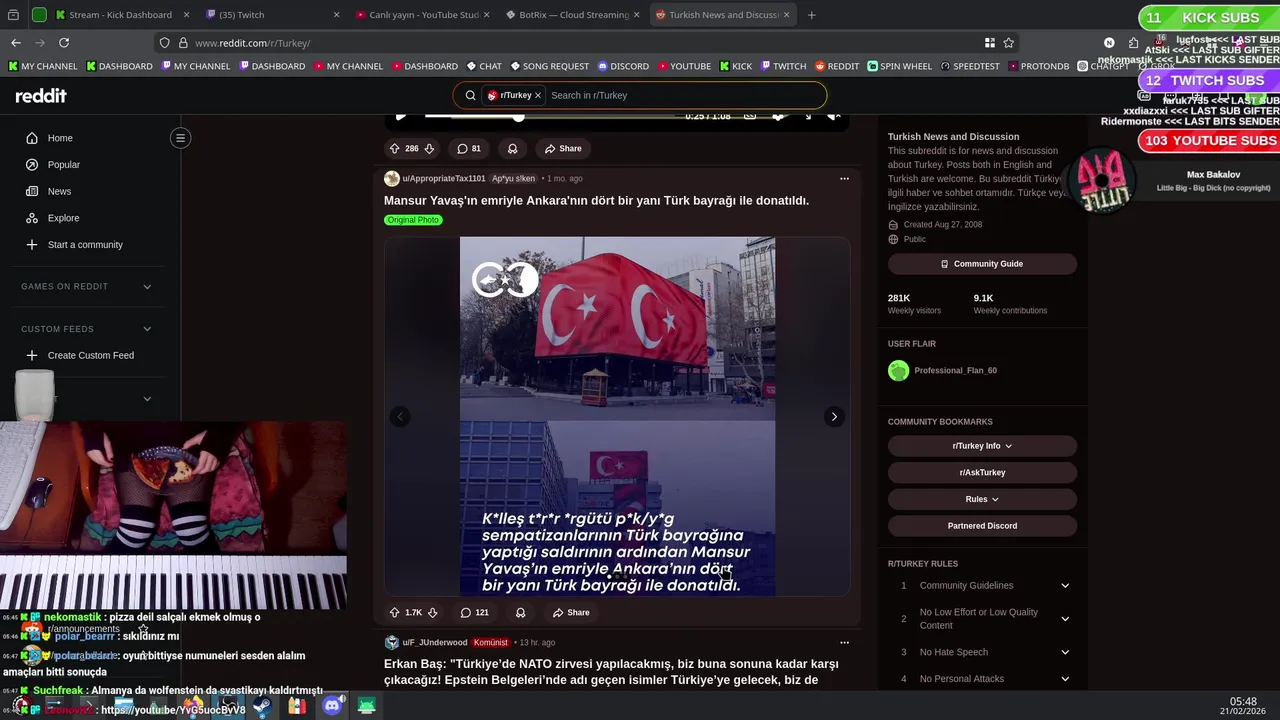
Task: Open the options menu of the Erkan Baş post
Action: coord(844,643)
